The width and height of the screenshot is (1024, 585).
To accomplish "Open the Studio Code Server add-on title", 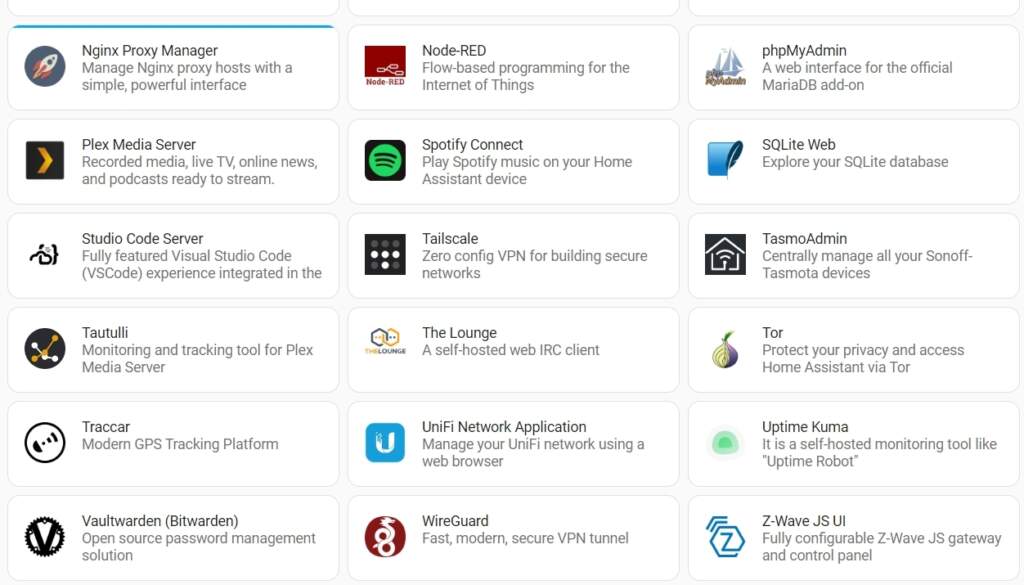I will [x=142, y=239].
